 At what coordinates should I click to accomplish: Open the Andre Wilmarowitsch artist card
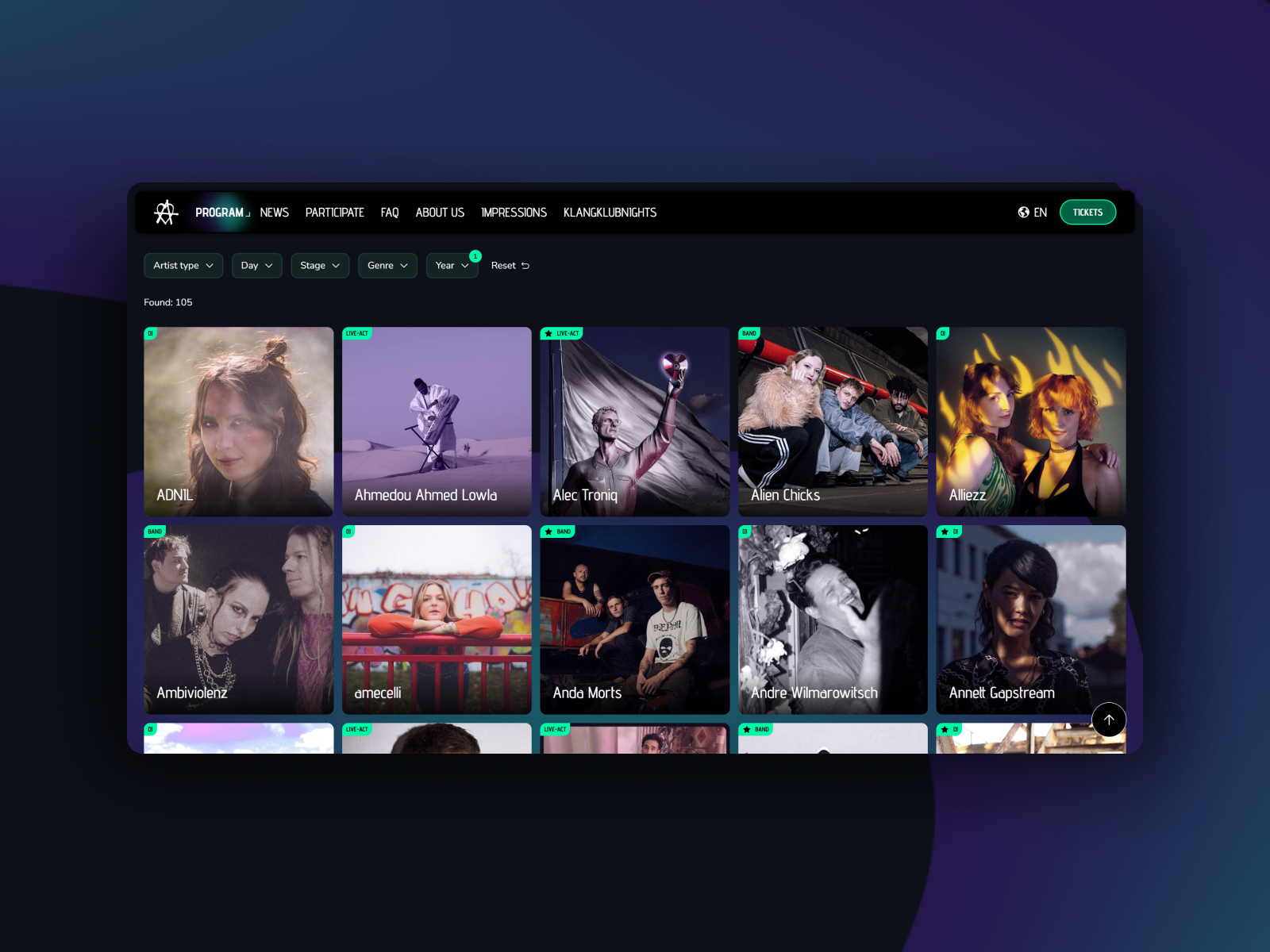pyautogui.click(x=833, y=620)
